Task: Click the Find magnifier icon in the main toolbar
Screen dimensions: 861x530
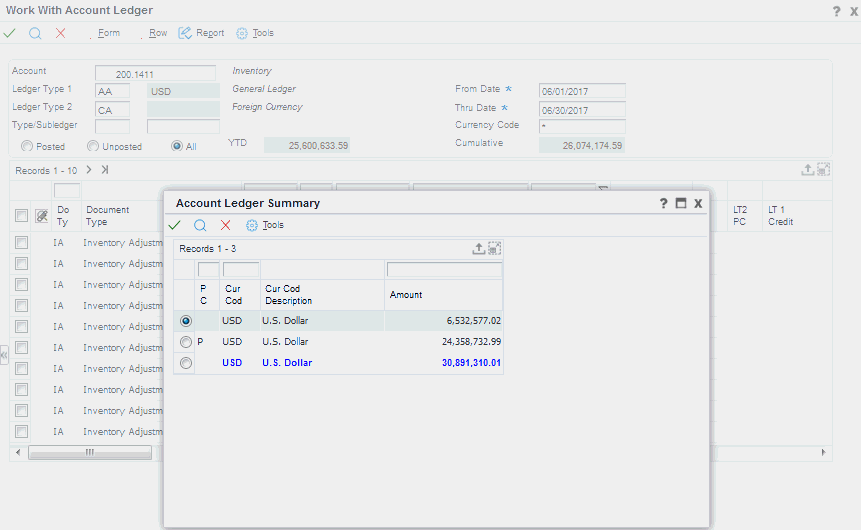Action: point(35,33)
